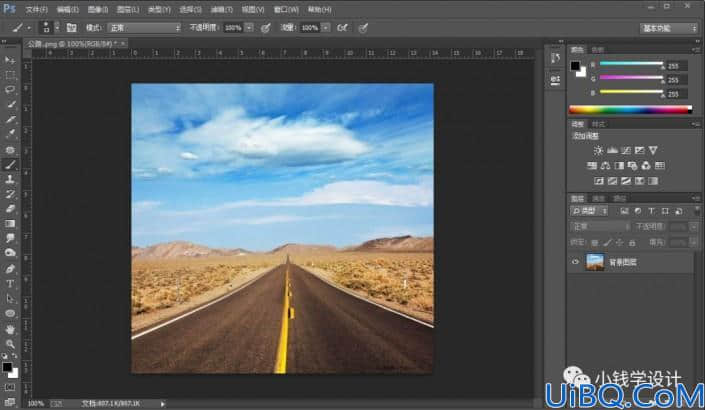The width and height of the screenshot is (705, 410).
Task: Select the Horizontal Type tool
Action: (10, 284)
